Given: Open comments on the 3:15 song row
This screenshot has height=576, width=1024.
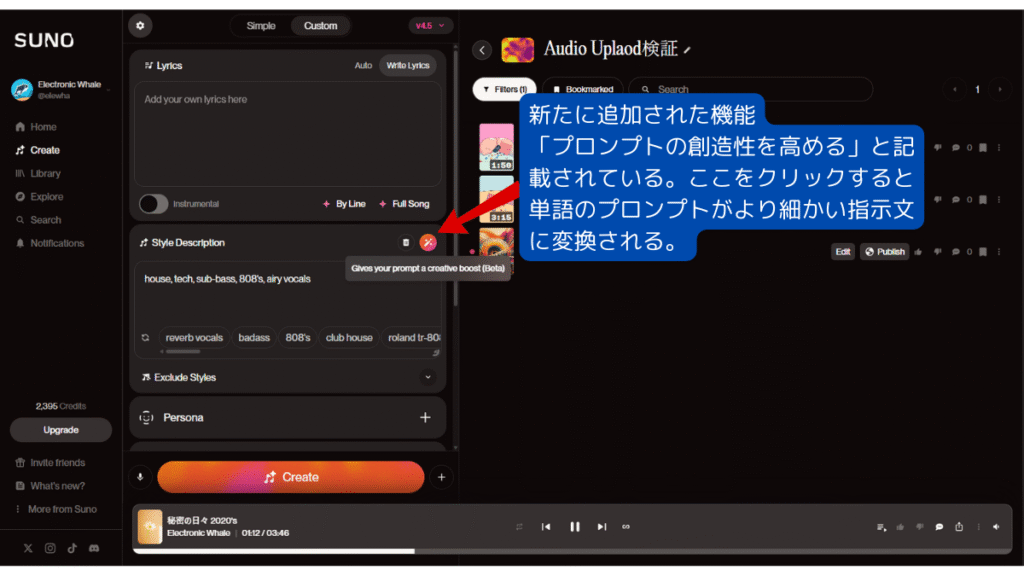Looking at the screenshot, I should coord(955,200).
